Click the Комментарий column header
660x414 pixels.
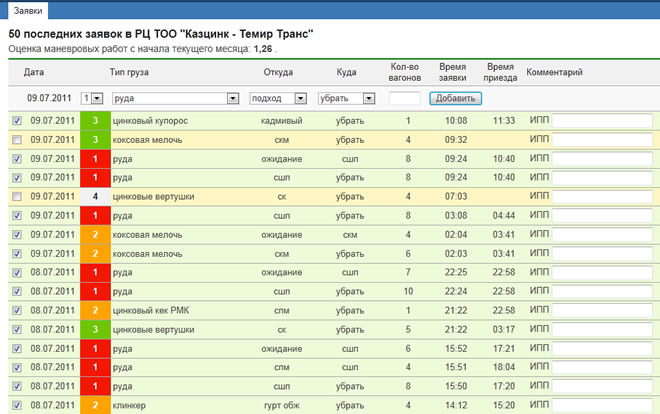(x=554, y=72)
